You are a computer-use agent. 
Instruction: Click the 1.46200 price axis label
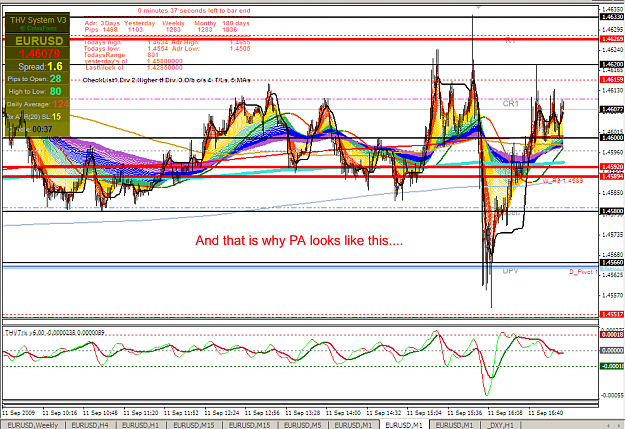tap(612, 64)
